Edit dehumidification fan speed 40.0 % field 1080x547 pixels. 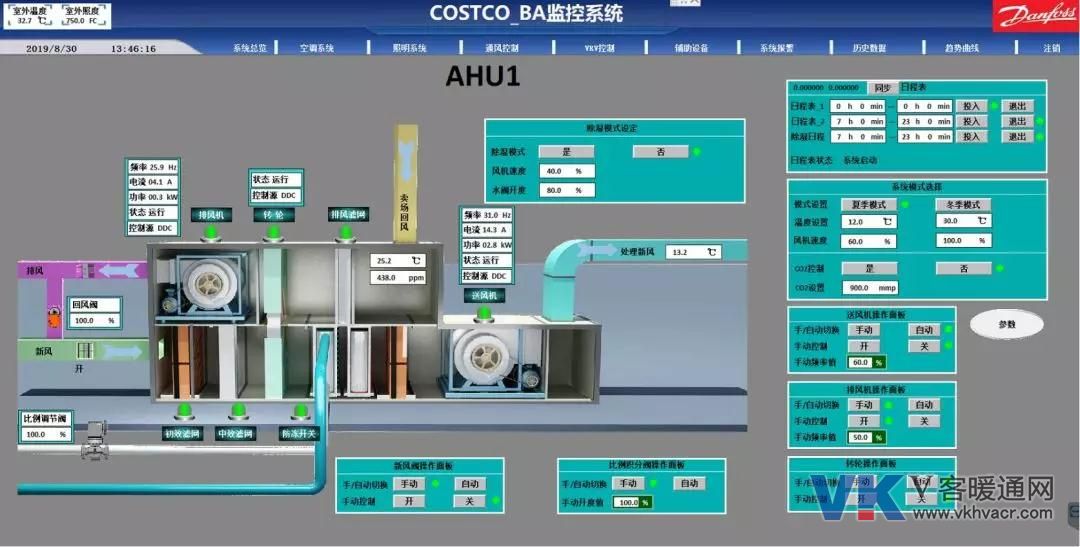point(566,171)
